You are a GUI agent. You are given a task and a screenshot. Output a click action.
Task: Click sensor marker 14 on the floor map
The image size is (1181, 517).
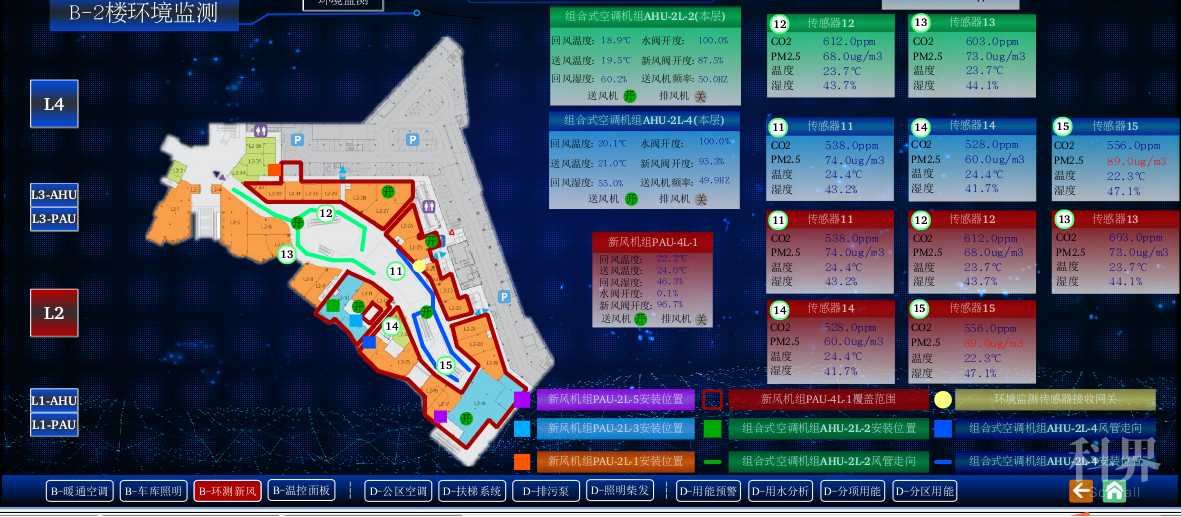tap(391, 326)
